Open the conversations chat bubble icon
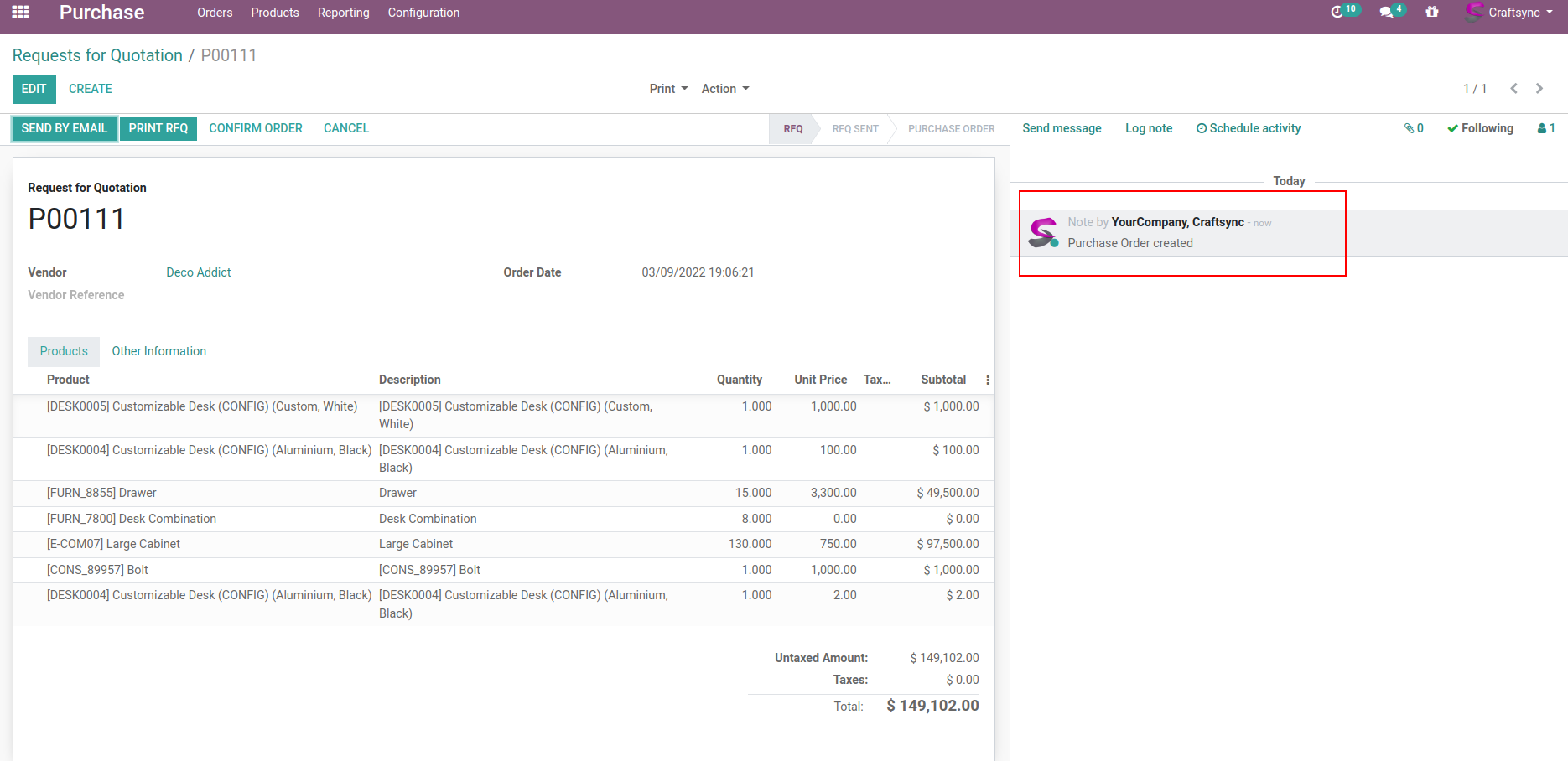The width and height of the screenshot is (1568, 761). point(1387,13)
